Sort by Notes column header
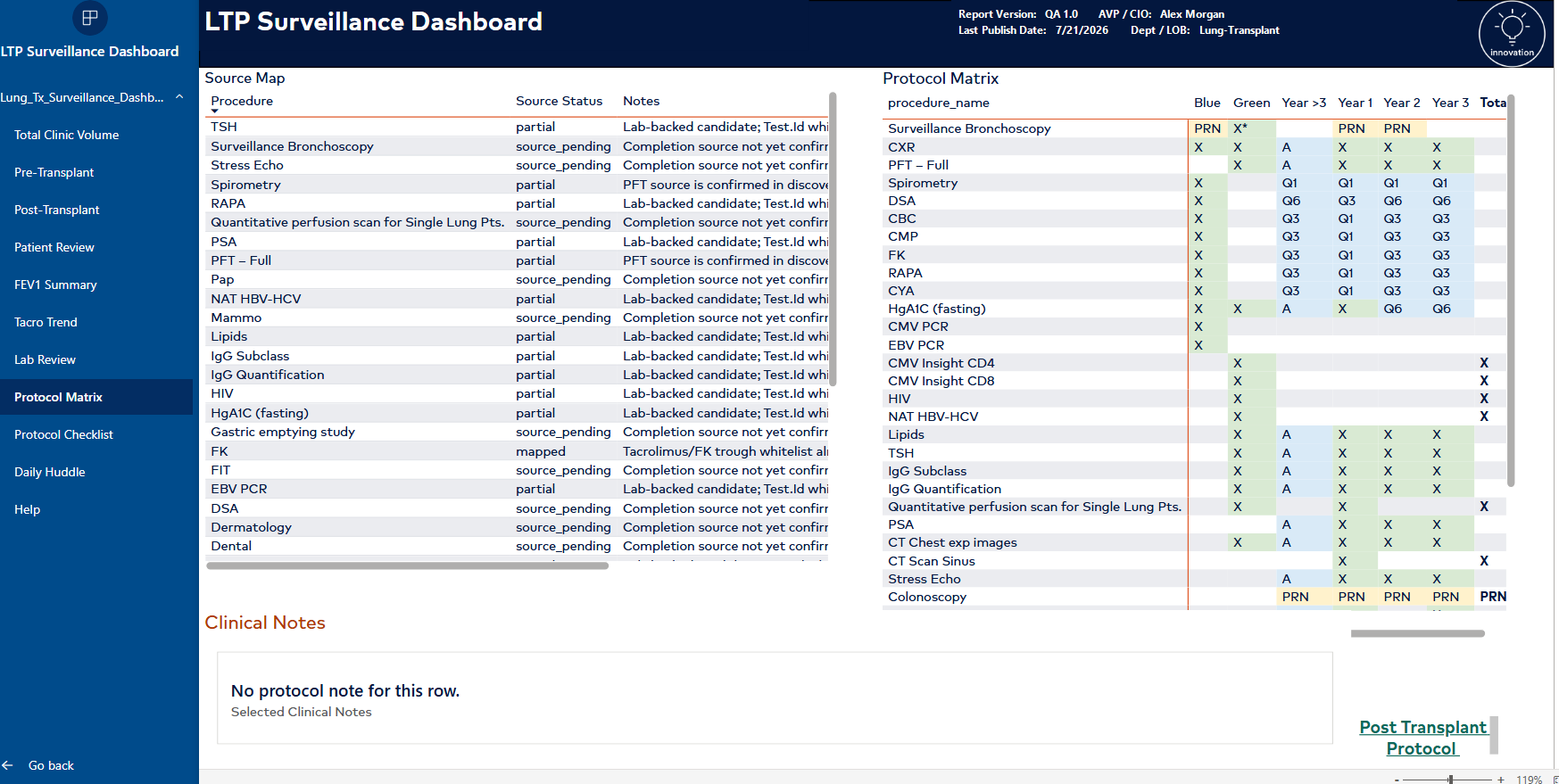1559x784 pixels. coord(641,101)
